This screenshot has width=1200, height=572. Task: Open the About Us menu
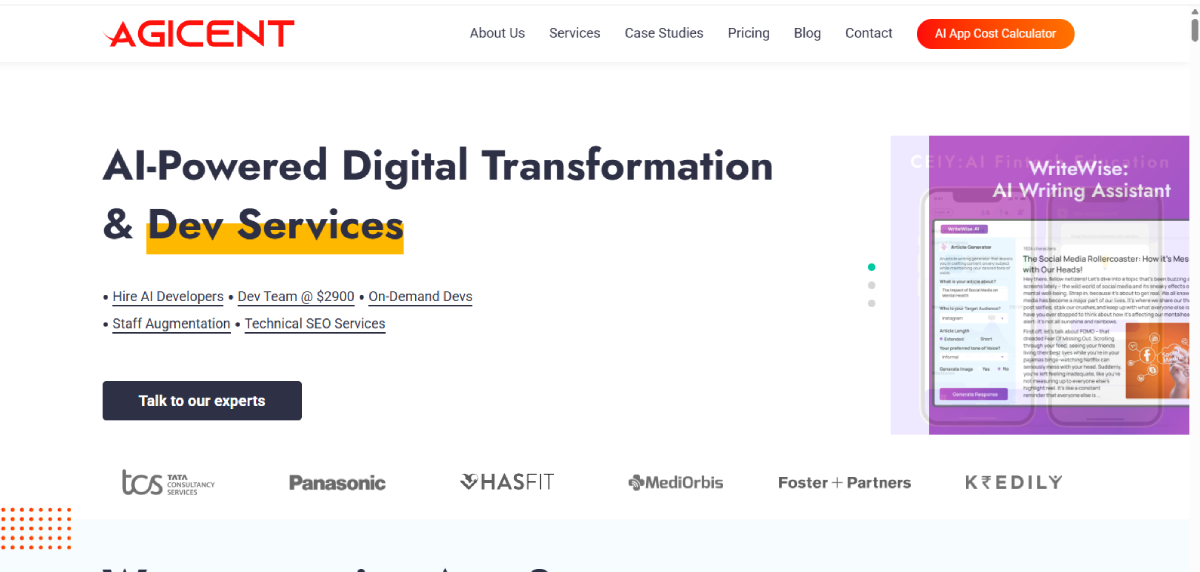click(497, 33)
